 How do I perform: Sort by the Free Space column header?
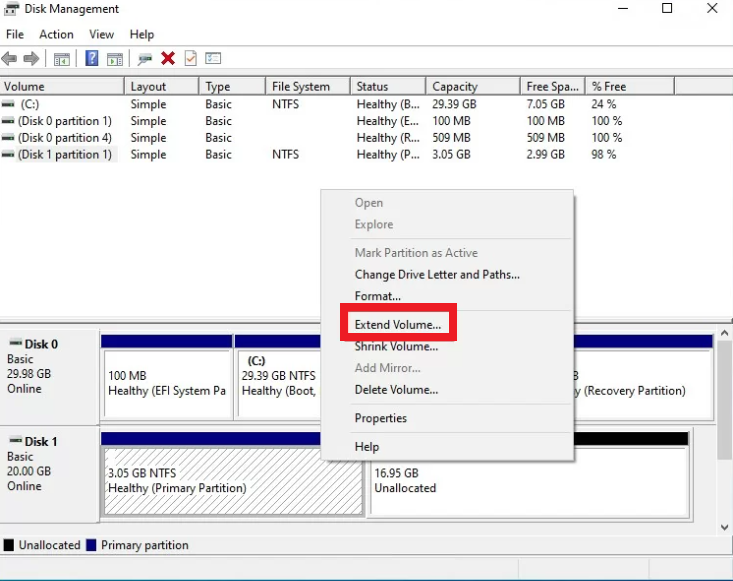coord(553,86)
